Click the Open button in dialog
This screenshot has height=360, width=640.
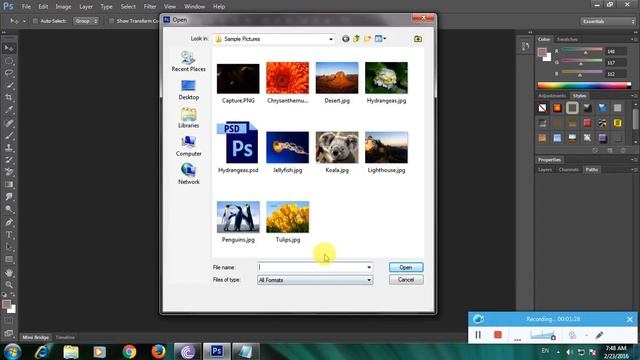406,267
